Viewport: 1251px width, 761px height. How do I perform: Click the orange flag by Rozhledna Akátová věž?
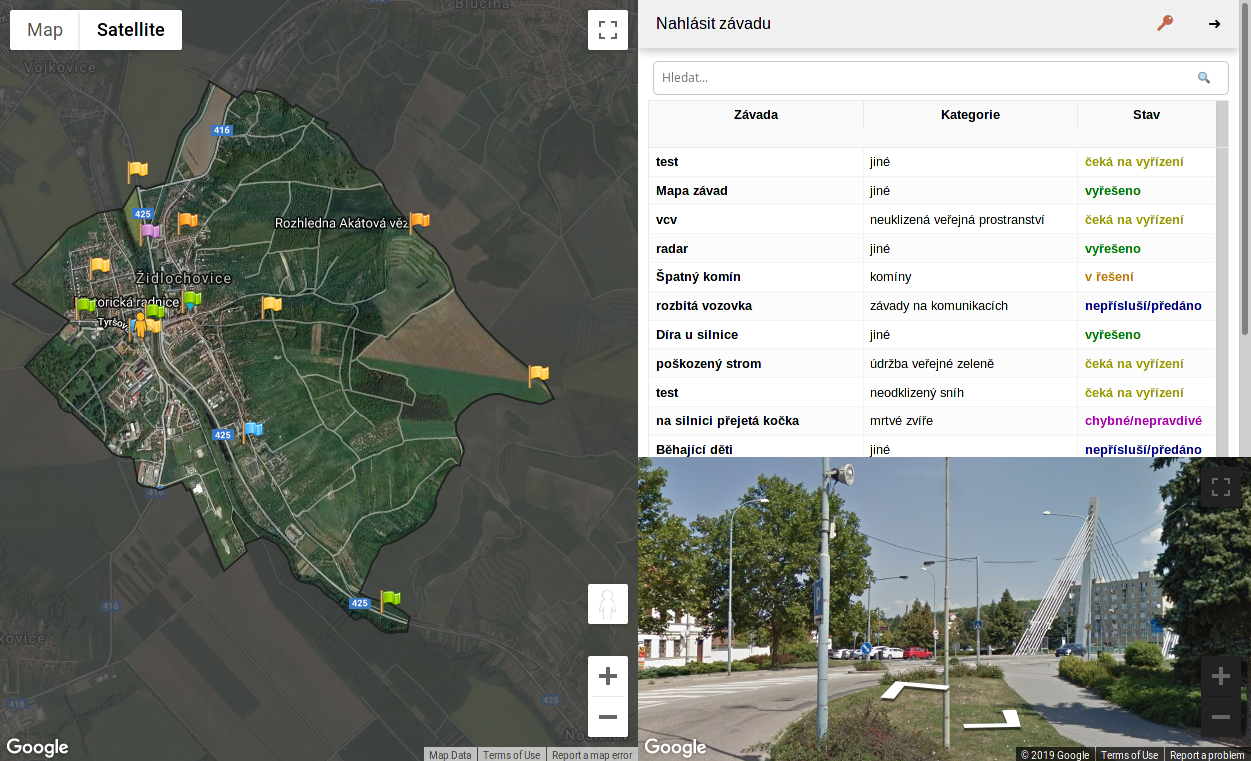click(419, 222)
